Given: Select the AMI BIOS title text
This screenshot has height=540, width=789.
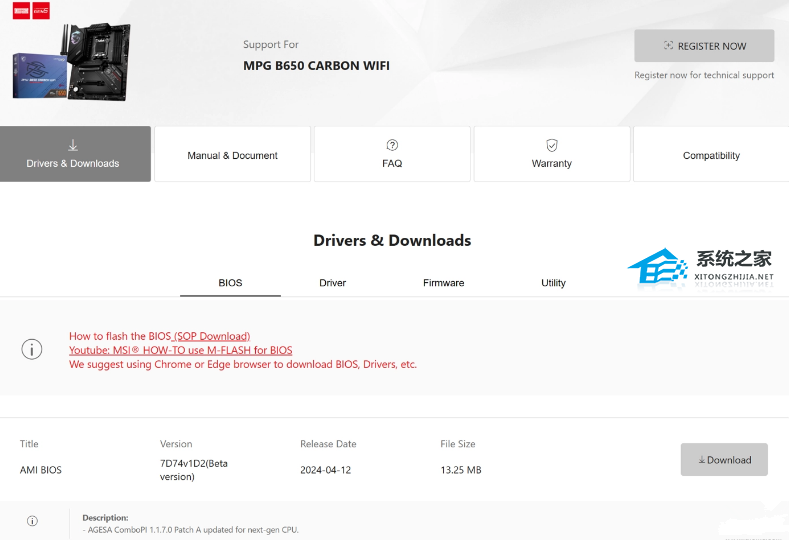Looking at the screenshot, I should (41, 470).
